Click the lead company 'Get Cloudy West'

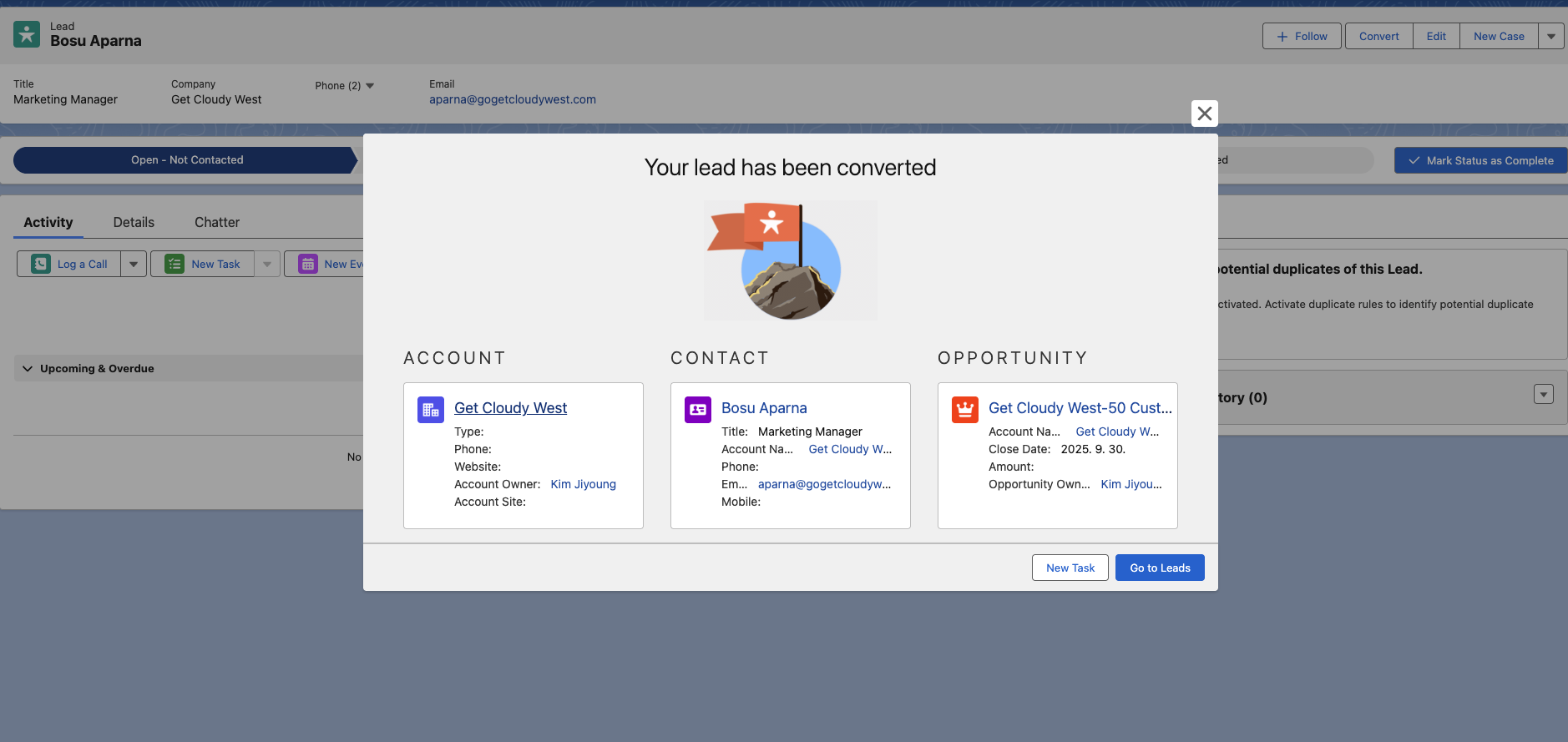216,99
